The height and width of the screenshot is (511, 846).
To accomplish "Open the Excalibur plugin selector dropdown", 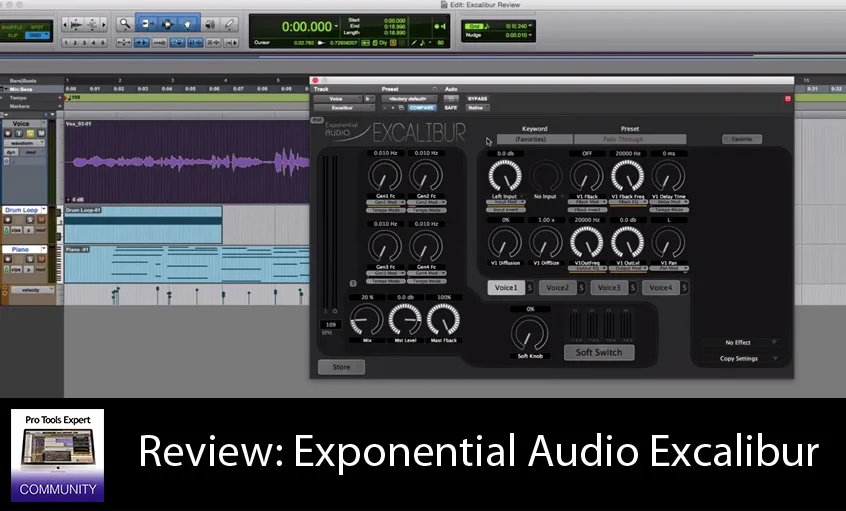I will 344,107.
